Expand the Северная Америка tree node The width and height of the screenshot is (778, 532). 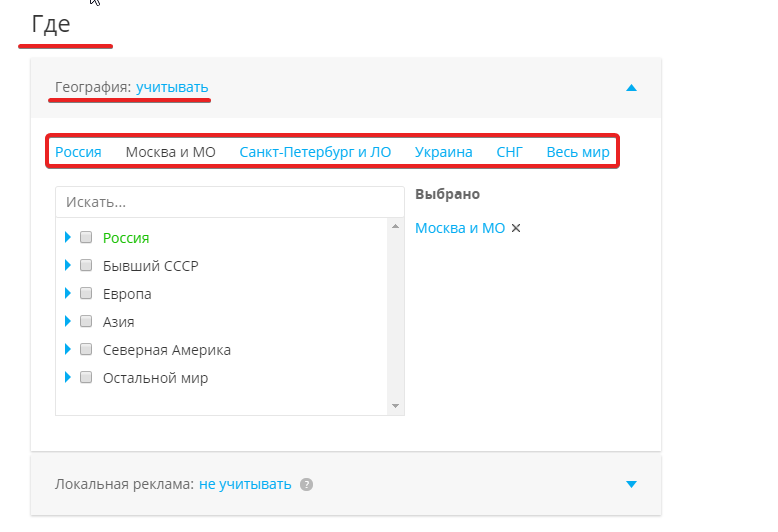tap(68, 349)
